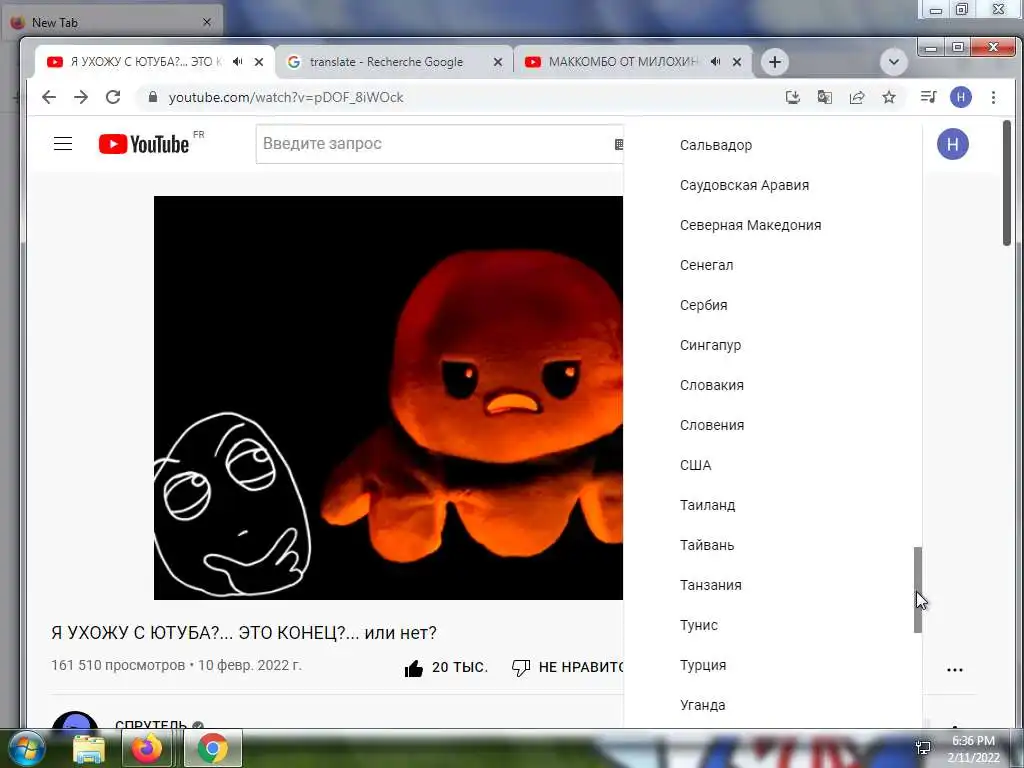Mute audio on the МАККОМБО tab

pyautogui.click(x=716, y=61)
